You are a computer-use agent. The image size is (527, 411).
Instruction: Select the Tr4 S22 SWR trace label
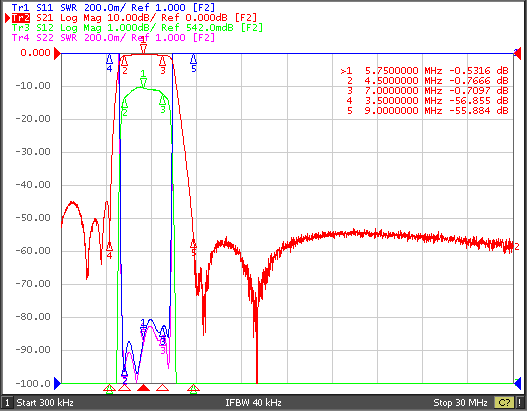pyautogui.click(x=113, y=37)
